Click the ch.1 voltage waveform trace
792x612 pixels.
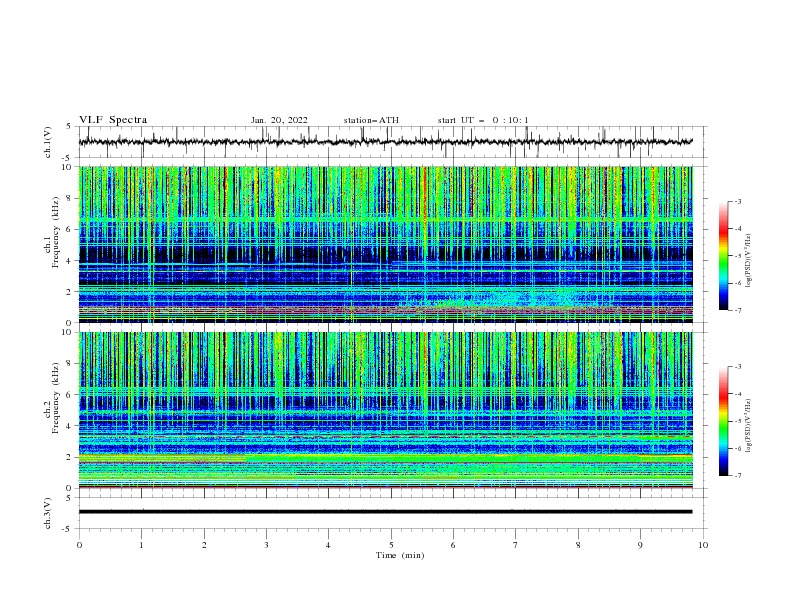385,142
